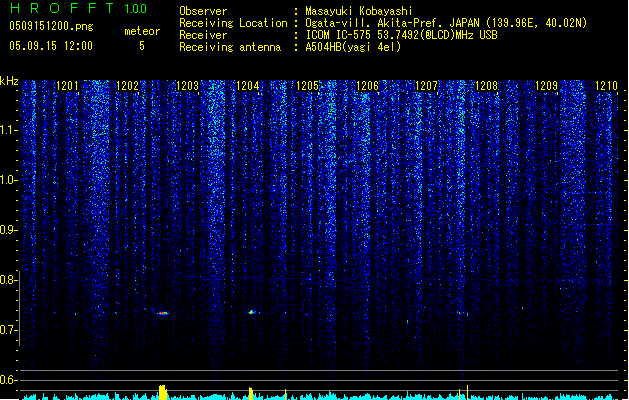629x400 pixels.
Task: Click the 1207 time marker
Action: [x=426, y=86]
